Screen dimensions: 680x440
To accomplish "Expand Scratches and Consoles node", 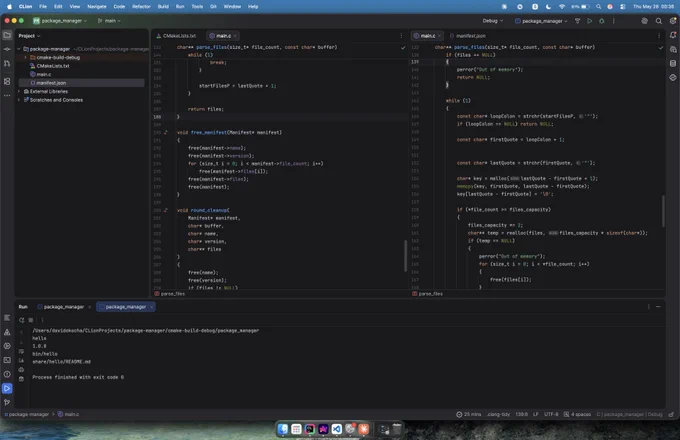I will click(x=19, y=100).
